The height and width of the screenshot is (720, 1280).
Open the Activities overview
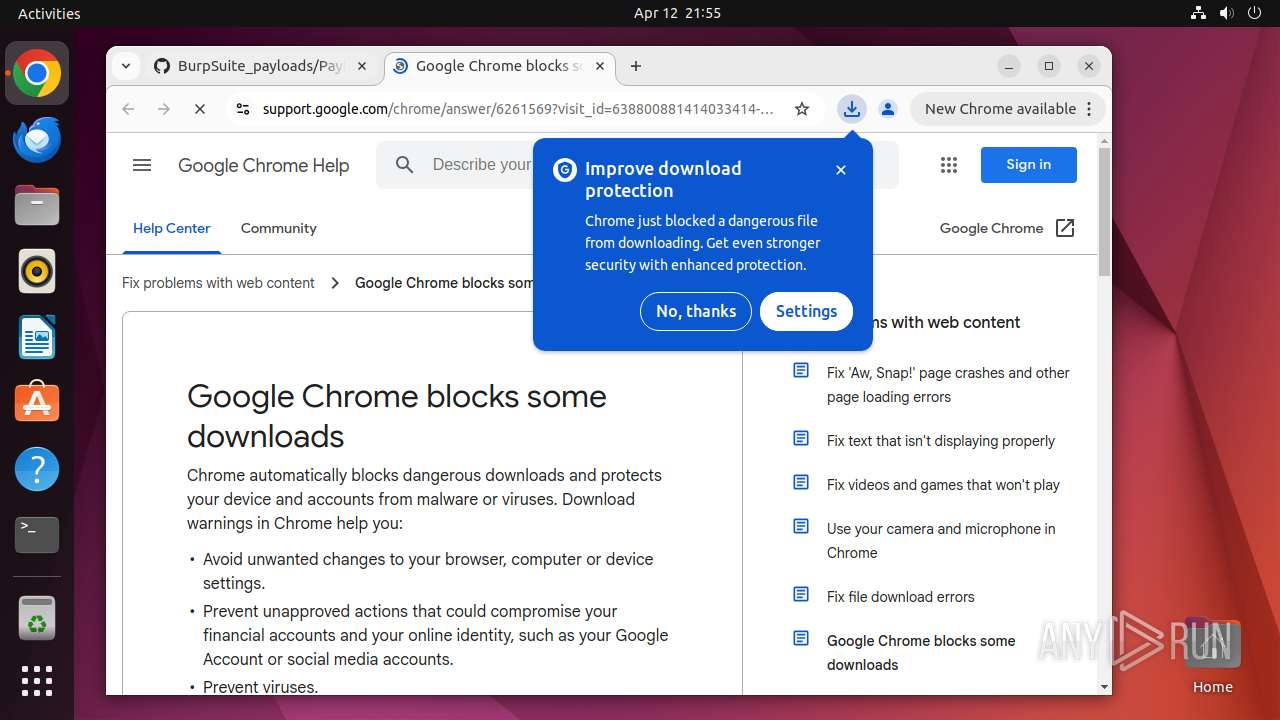(x=49, y=13)
